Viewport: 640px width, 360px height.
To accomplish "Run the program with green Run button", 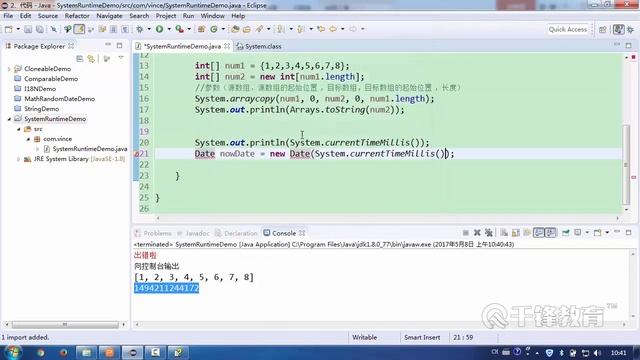I will (160, 29).
